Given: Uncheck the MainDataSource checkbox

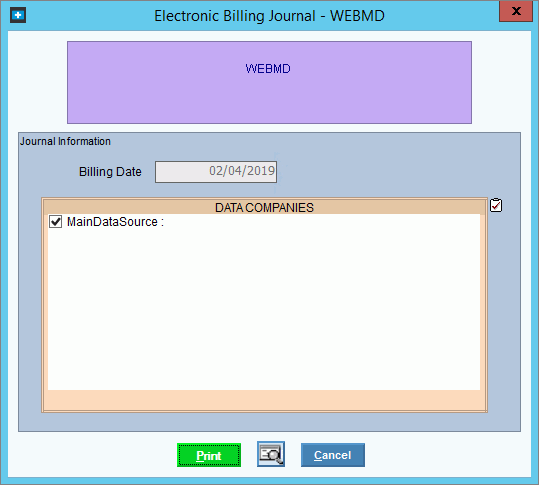Looking at the screenshot, I should tap(55, 222).
